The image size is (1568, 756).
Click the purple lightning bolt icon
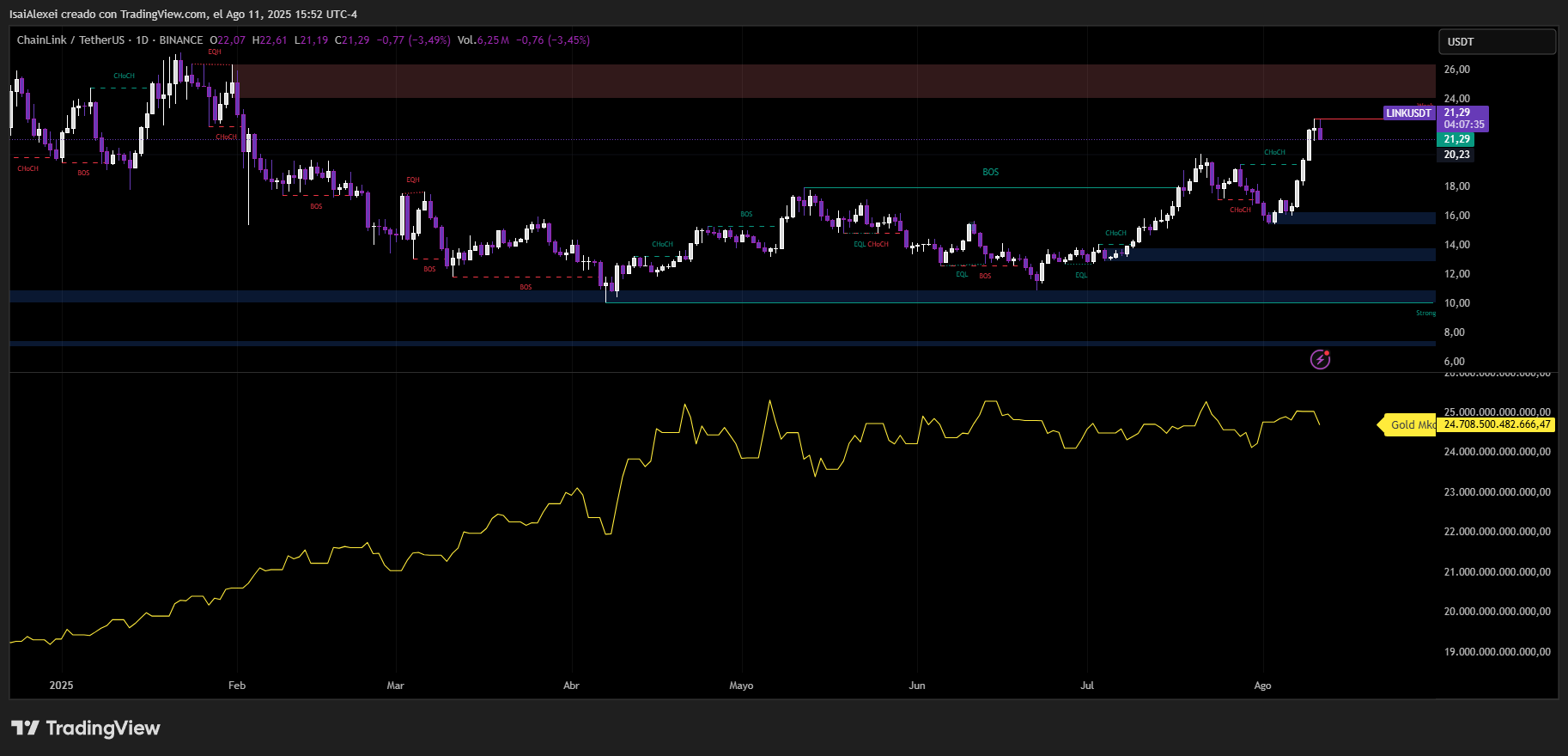click(1320, 359)
